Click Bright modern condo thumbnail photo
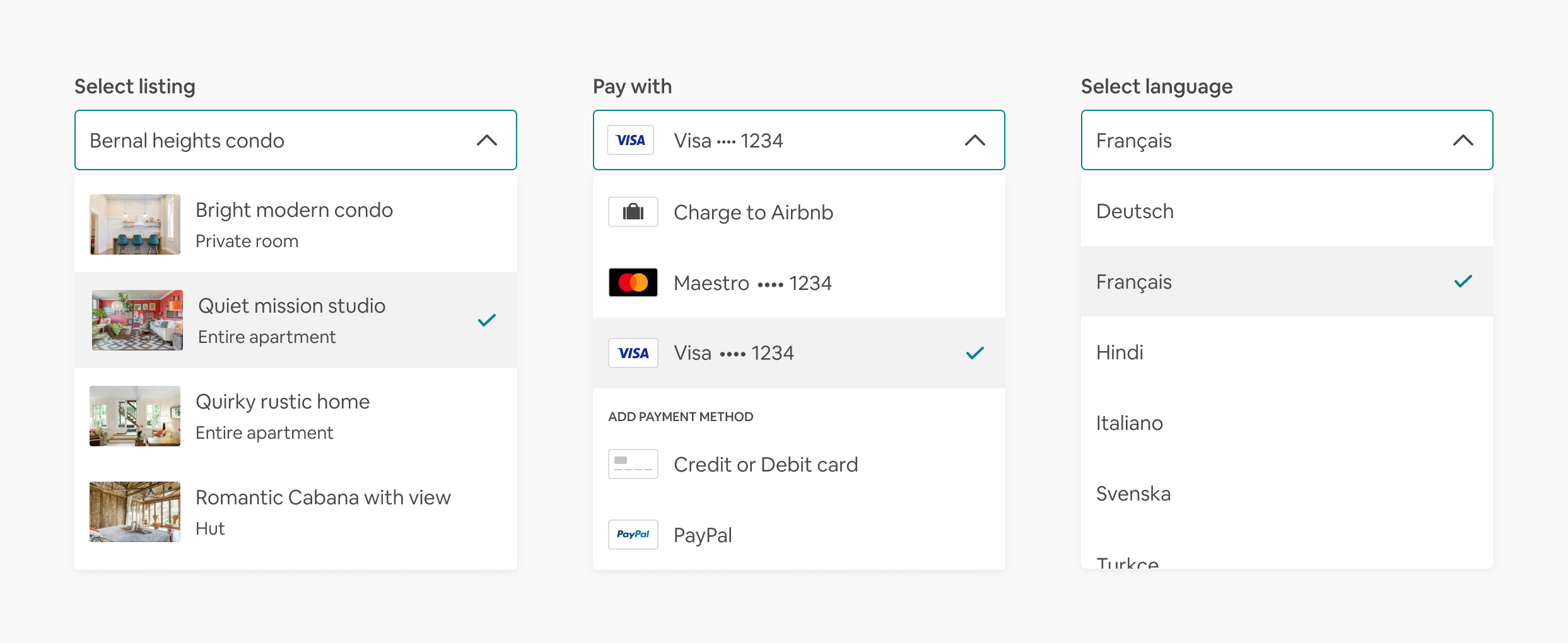 pyautogui.click(x=135, y=224)
